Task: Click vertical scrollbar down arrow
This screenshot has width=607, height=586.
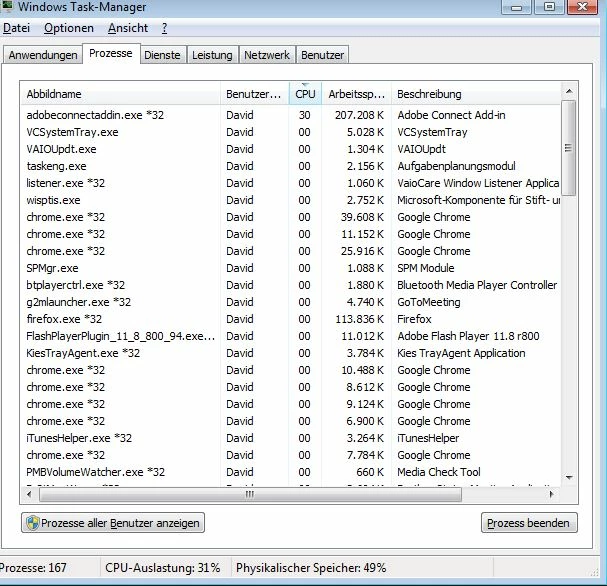Action: (569, 478)
